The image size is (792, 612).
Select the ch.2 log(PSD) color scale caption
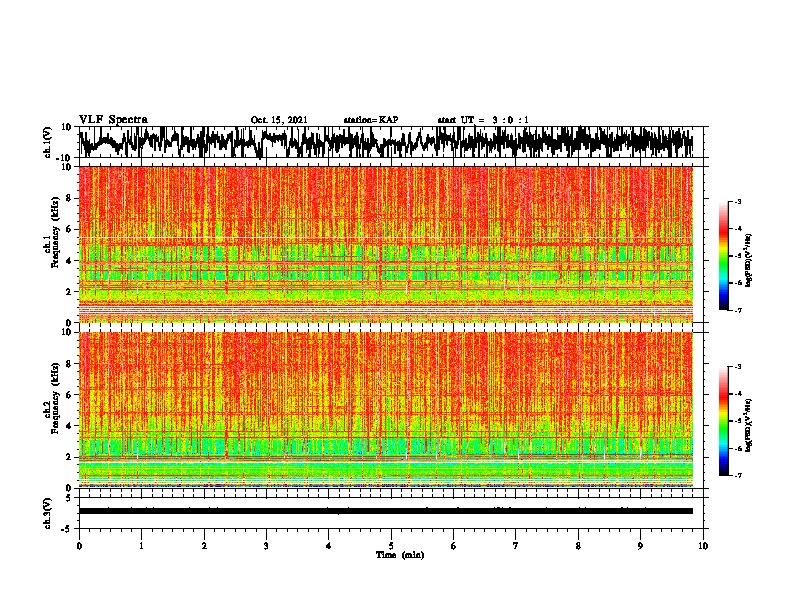[749, 425]
